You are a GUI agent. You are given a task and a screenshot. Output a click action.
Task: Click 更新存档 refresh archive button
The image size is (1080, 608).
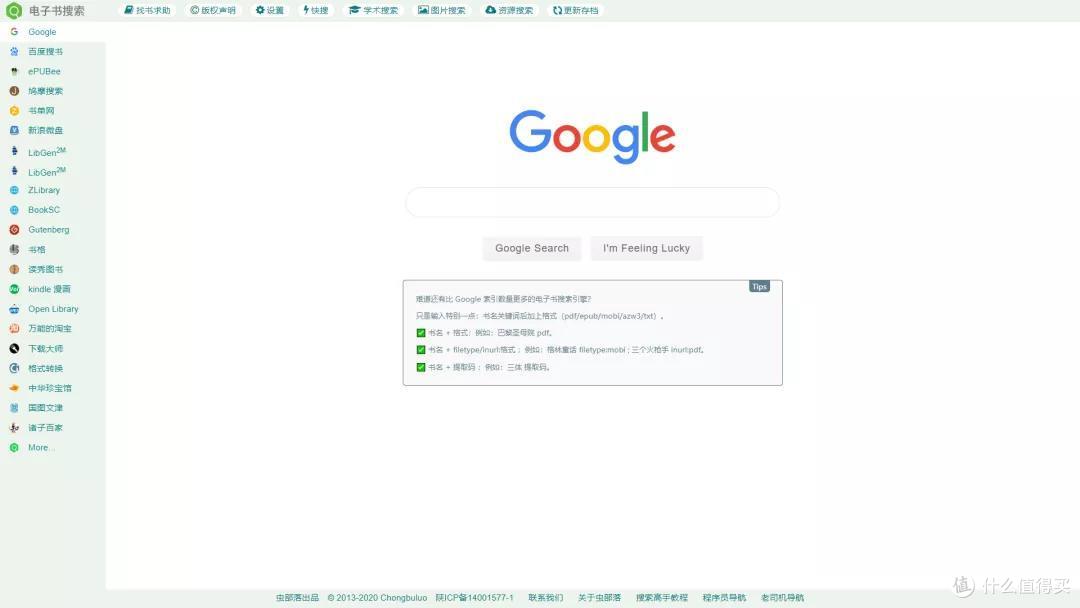[575, 10]
